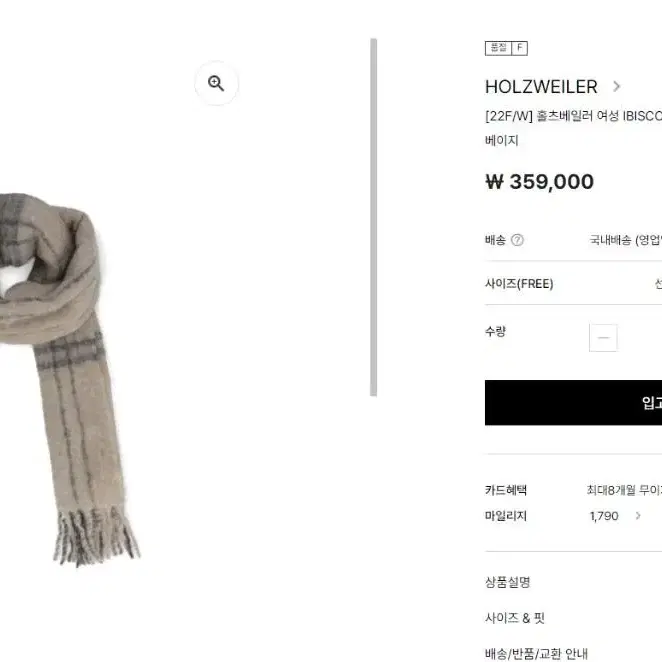
Task: Click the 국내배송 shipping info text
Action: [626, 240]
